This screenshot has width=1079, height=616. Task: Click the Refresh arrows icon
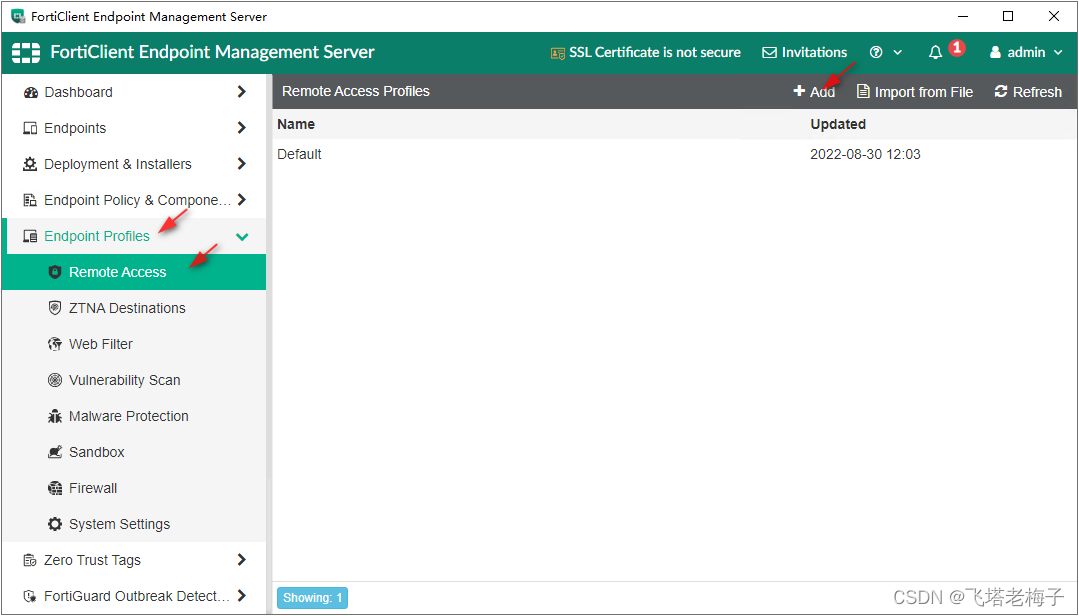[1001, 91]
